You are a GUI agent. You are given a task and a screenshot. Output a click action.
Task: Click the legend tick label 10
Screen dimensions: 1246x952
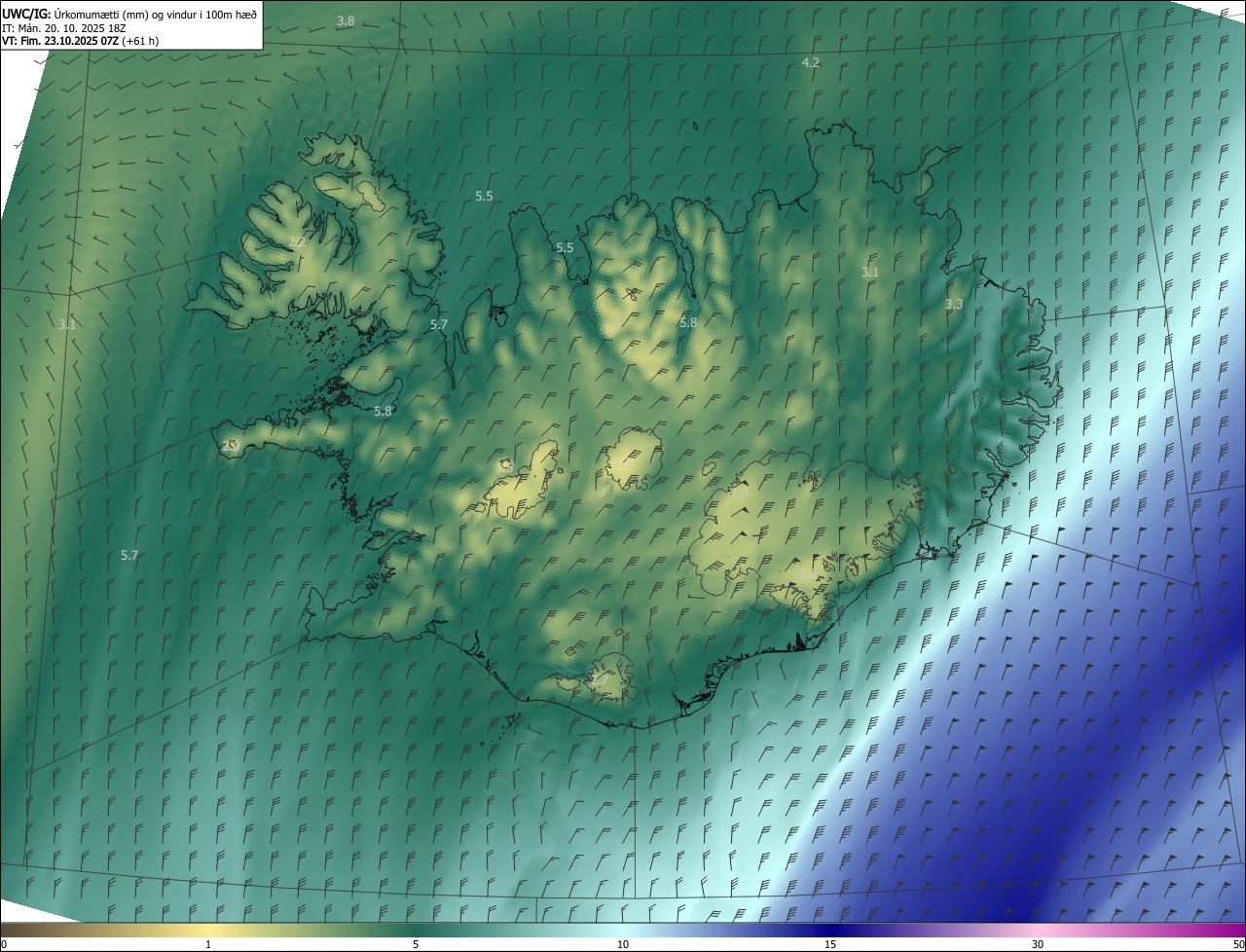(623, 944)
